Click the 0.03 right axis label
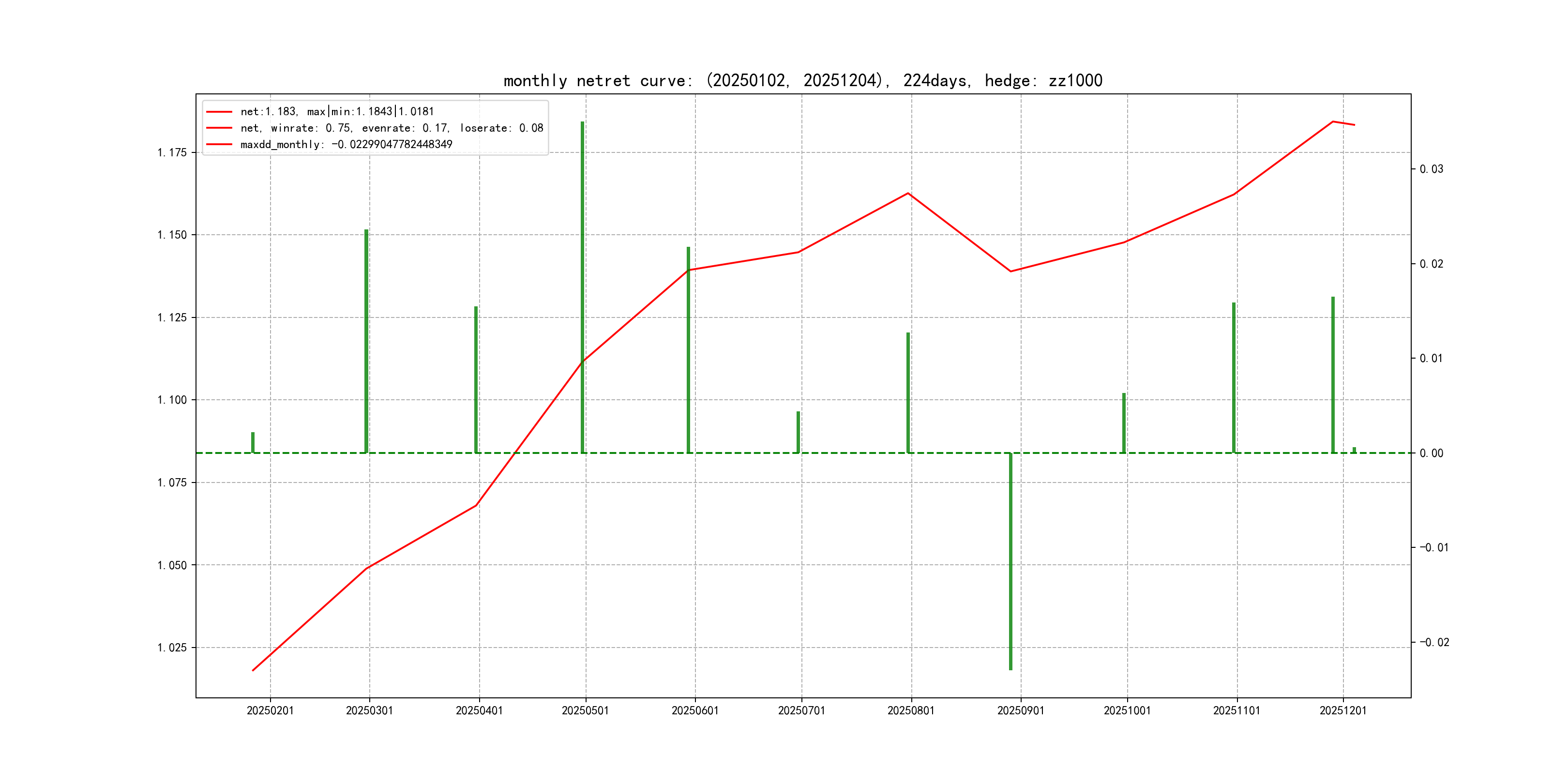Image resolution: width=1568 pixels, height=784 pixels. point(1431,168)
